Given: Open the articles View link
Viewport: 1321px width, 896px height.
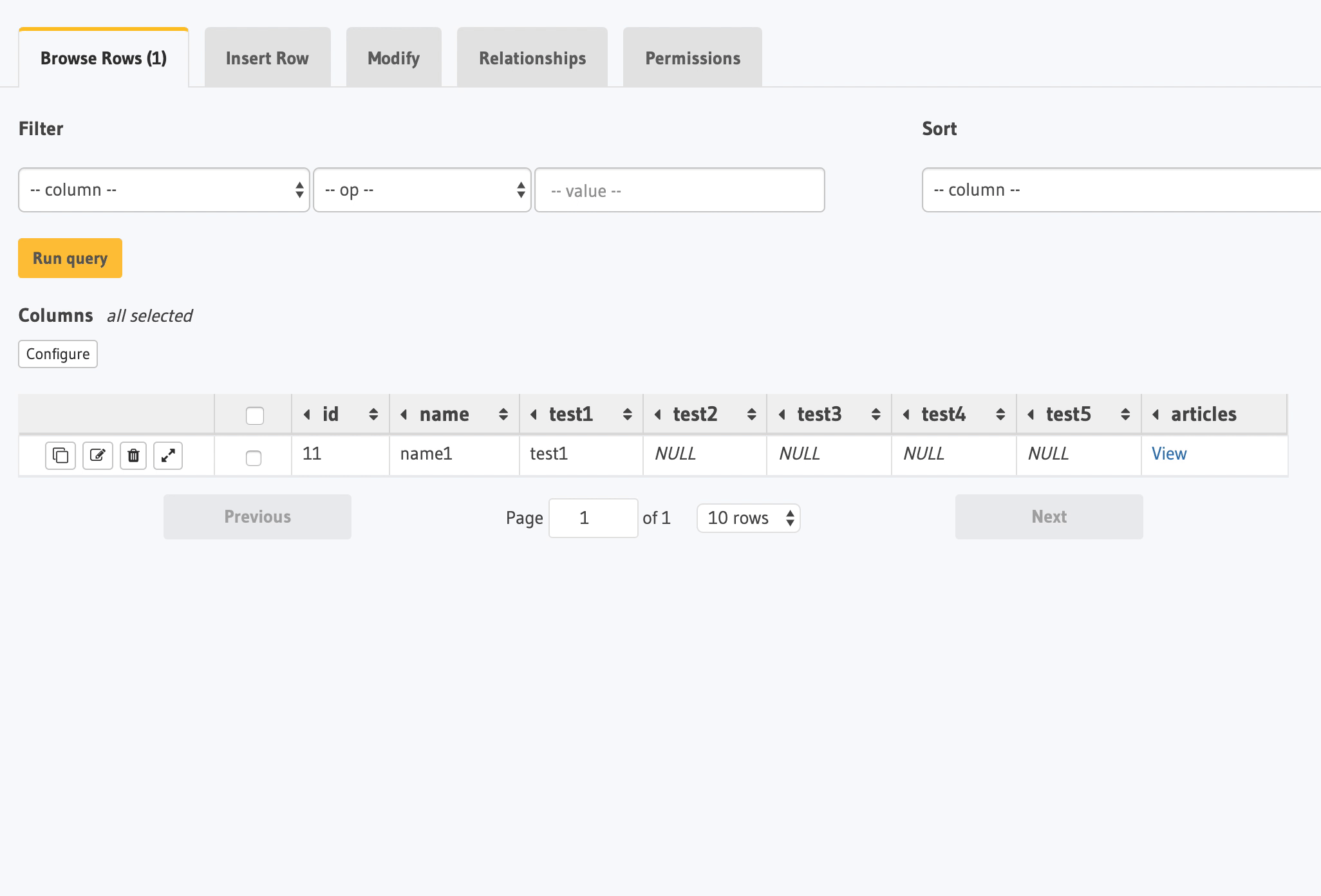Looking at the screenshot, I should pos(1169,454).
